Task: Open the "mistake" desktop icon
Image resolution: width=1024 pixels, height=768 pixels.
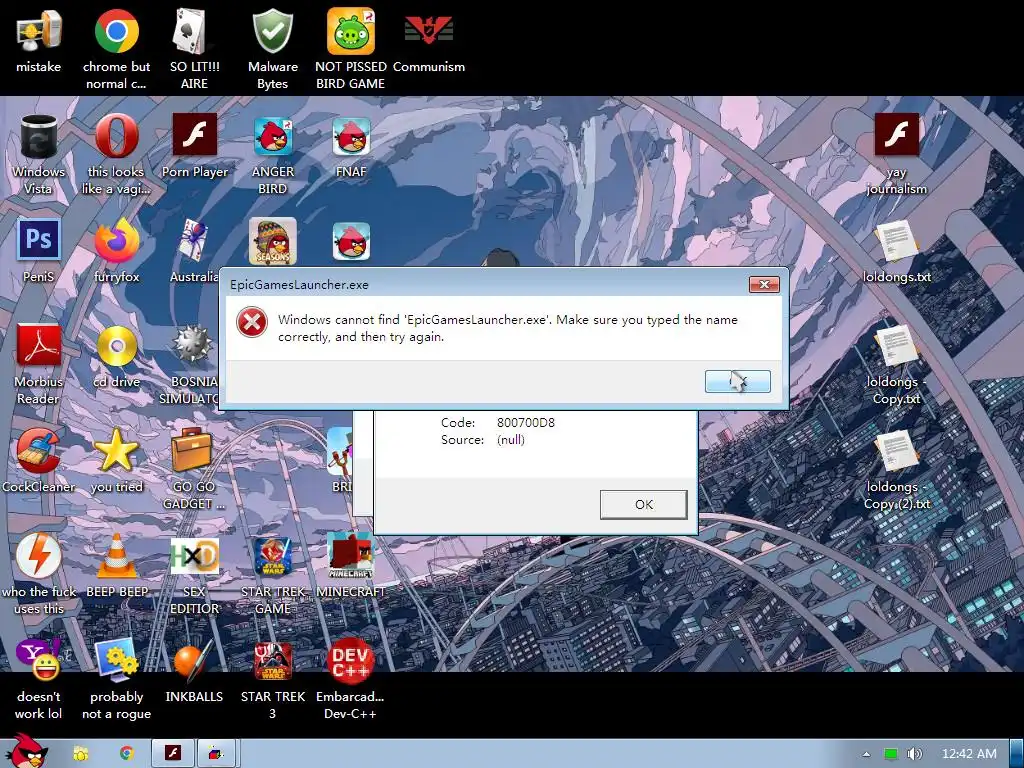Action: 39,31
